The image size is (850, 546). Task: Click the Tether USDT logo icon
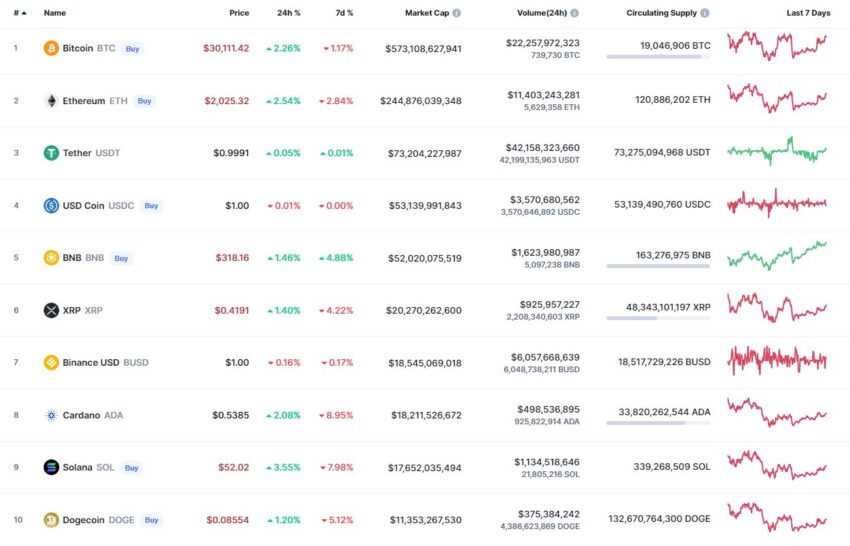click(x=51, y=153)
